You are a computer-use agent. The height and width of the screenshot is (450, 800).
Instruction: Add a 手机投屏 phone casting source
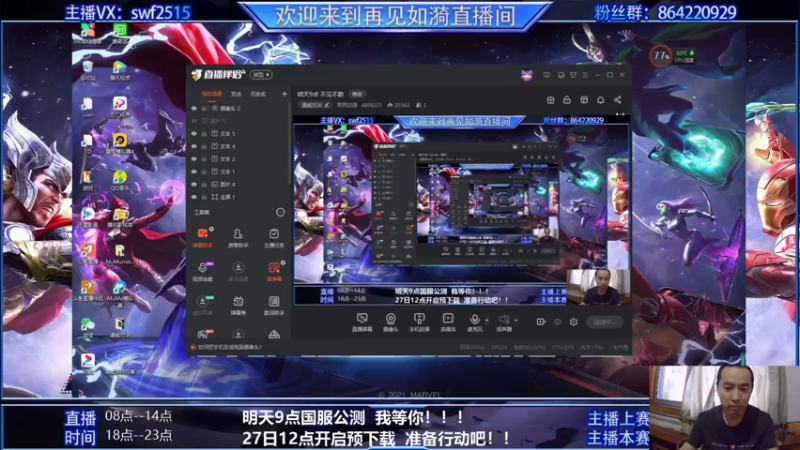(x=419, y=322)
